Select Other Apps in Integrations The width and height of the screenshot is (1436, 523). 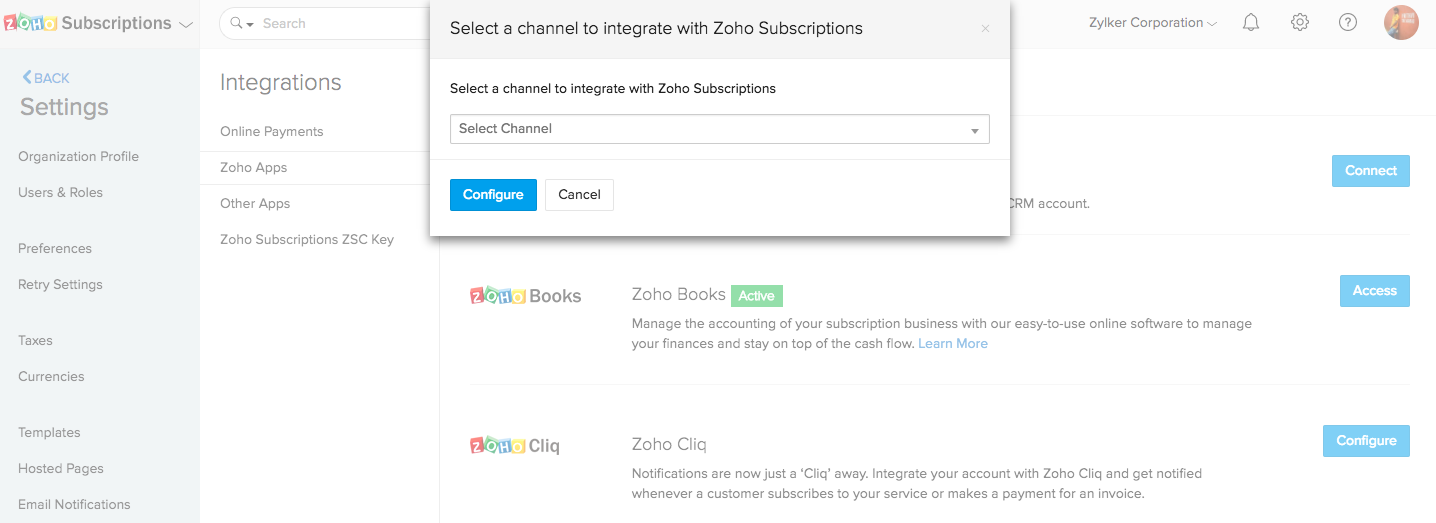coord(255,203)
